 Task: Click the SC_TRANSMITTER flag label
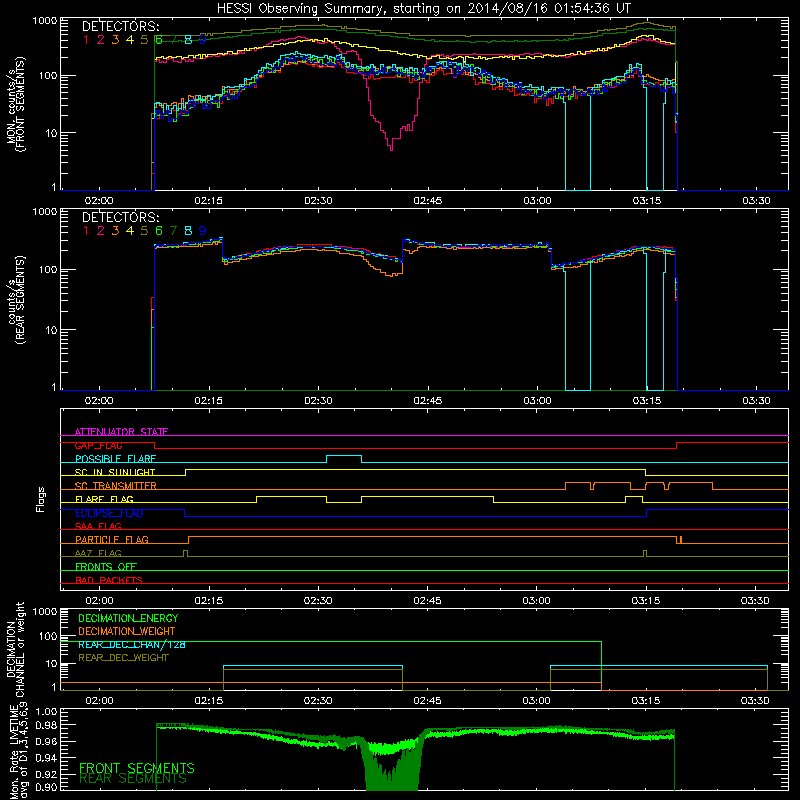(116, 486)
